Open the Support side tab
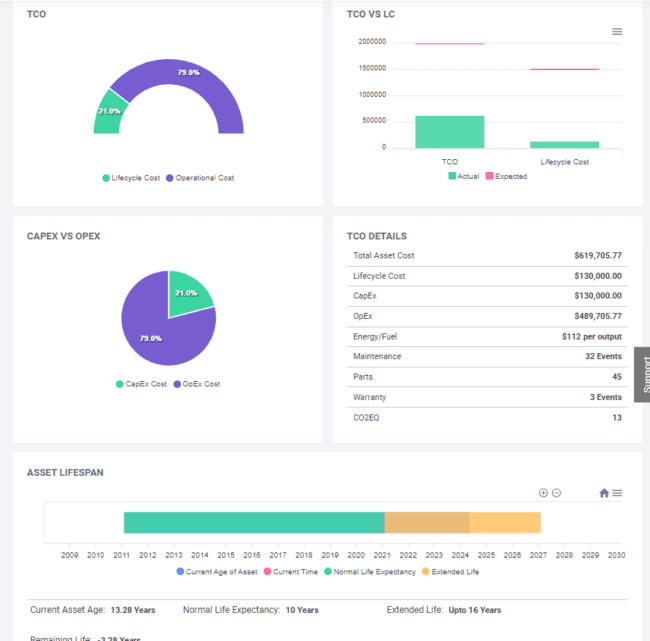The height and width of the screenshot is (641, 650). pyautogui.click(x=643, y=374)
